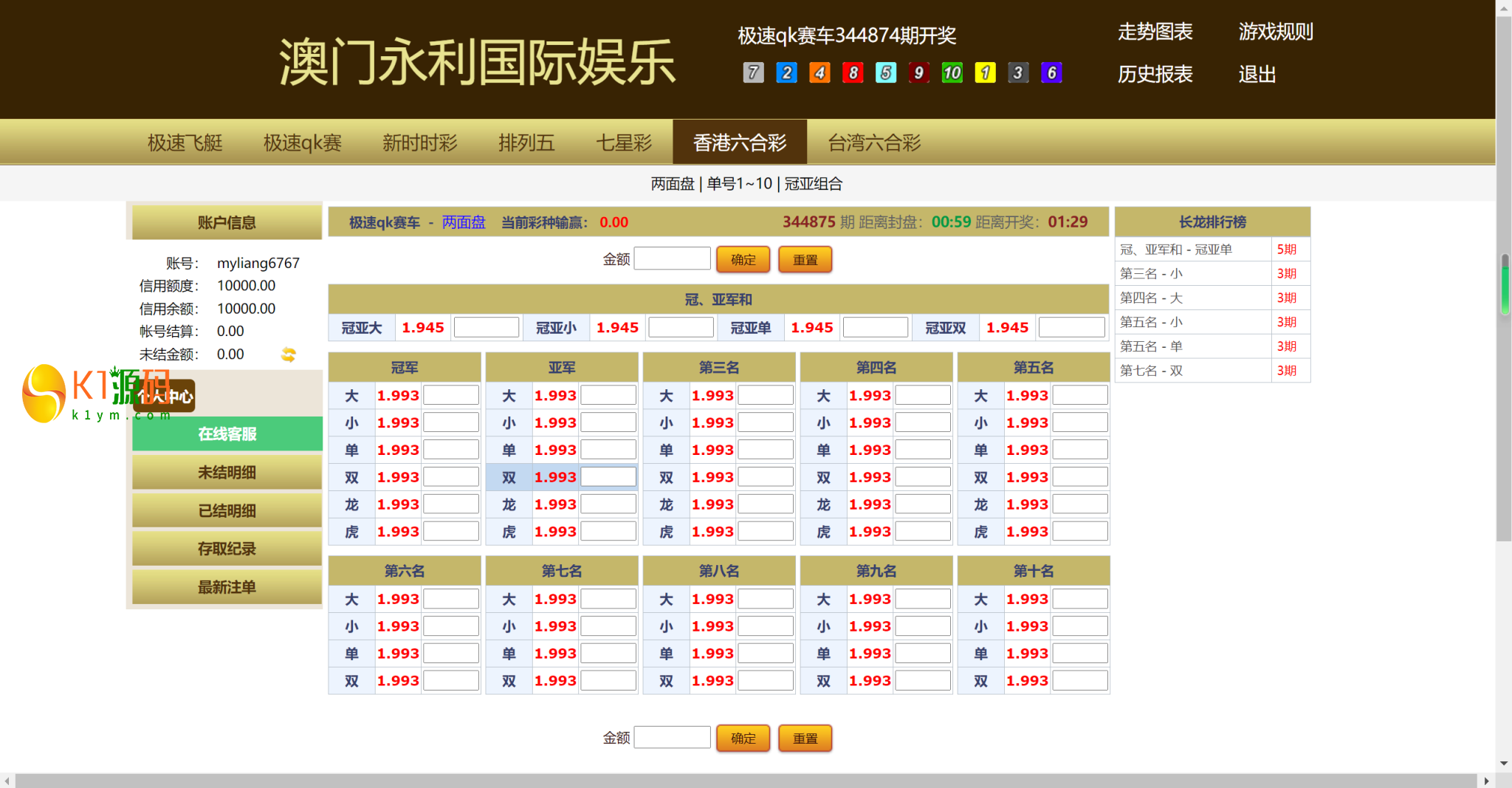Click 重置 above the 冠、亚军和 table
Screen dimensions: 1512x788
click(805, 260)
